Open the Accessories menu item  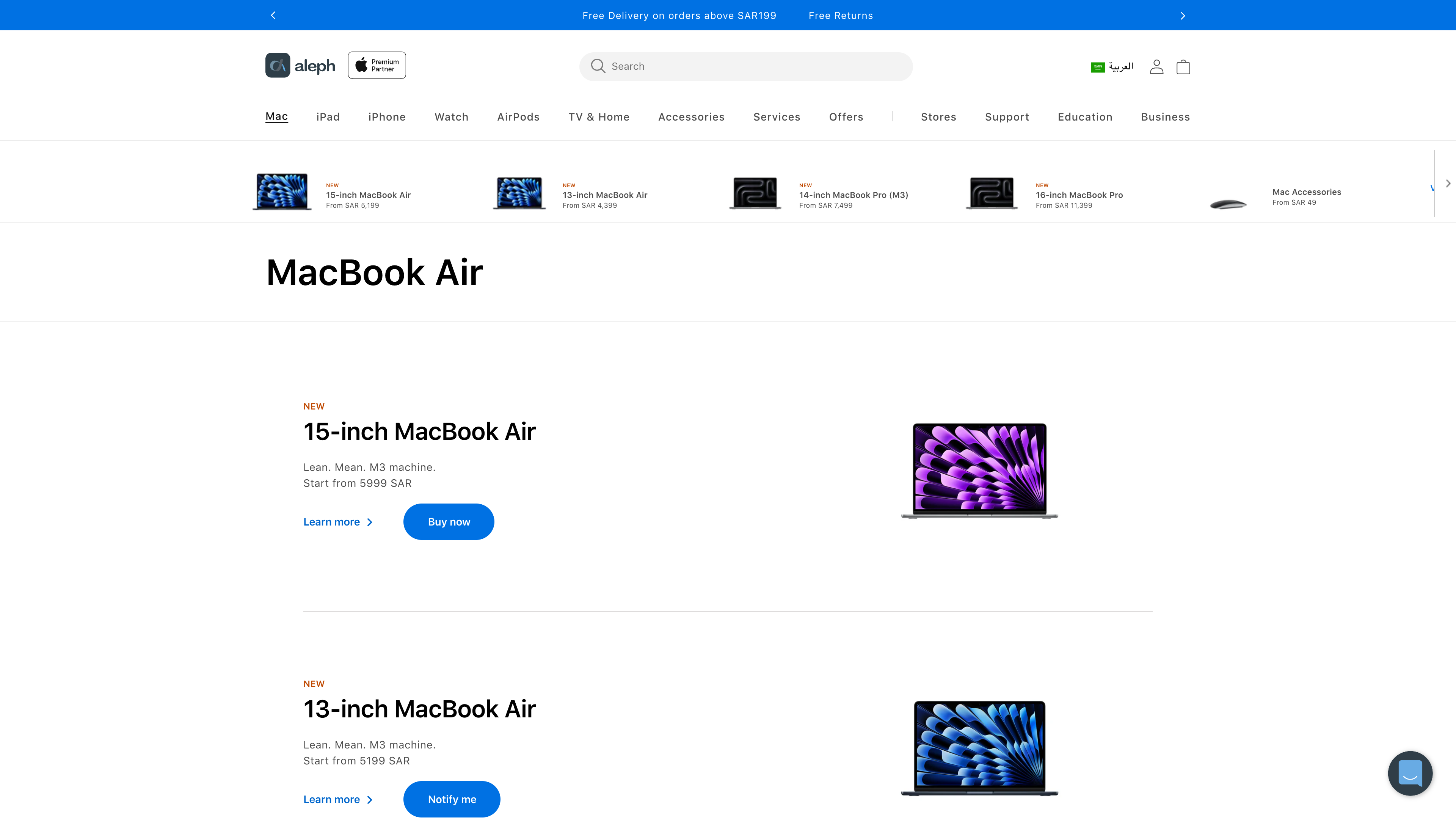pyautogui.click(x=691, y=117)
